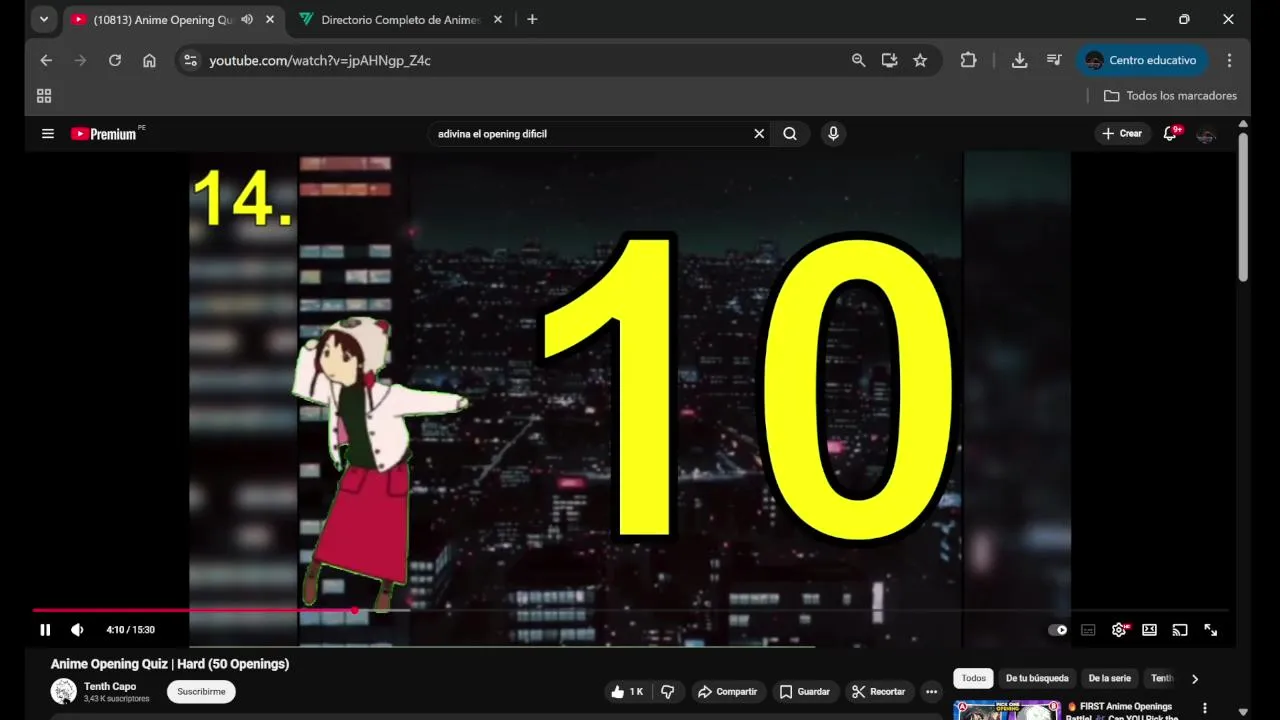Mute the tab via speaker icon

pos(247,20)
